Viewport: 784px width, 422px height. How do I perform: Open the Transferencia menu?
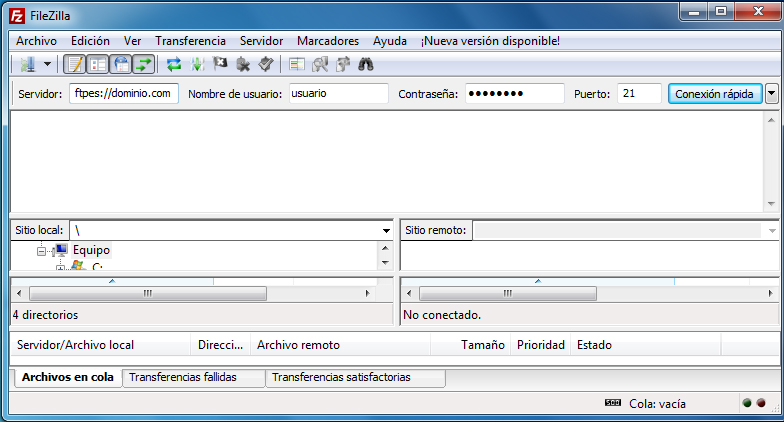[190, 41]
